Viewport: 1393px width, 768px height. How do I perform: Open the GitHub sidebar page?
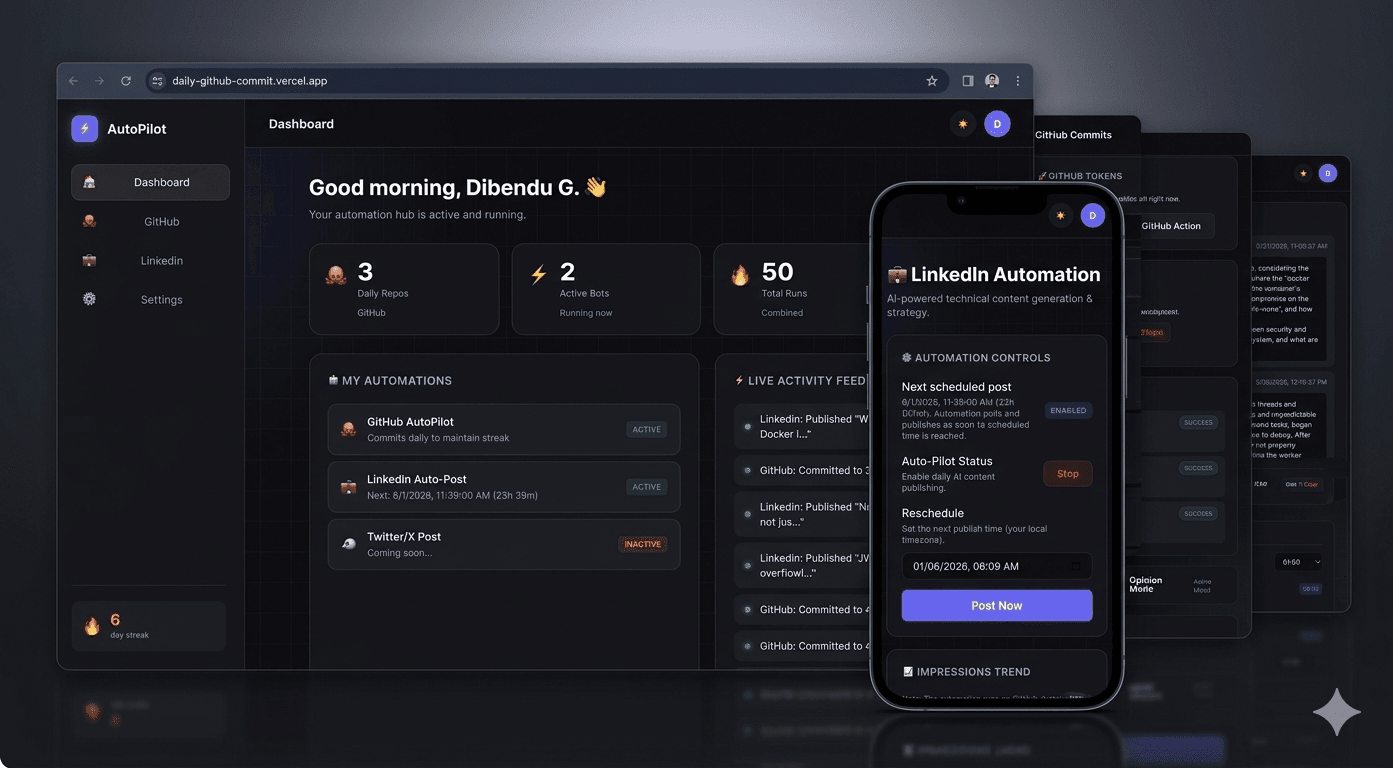[150, 221]
